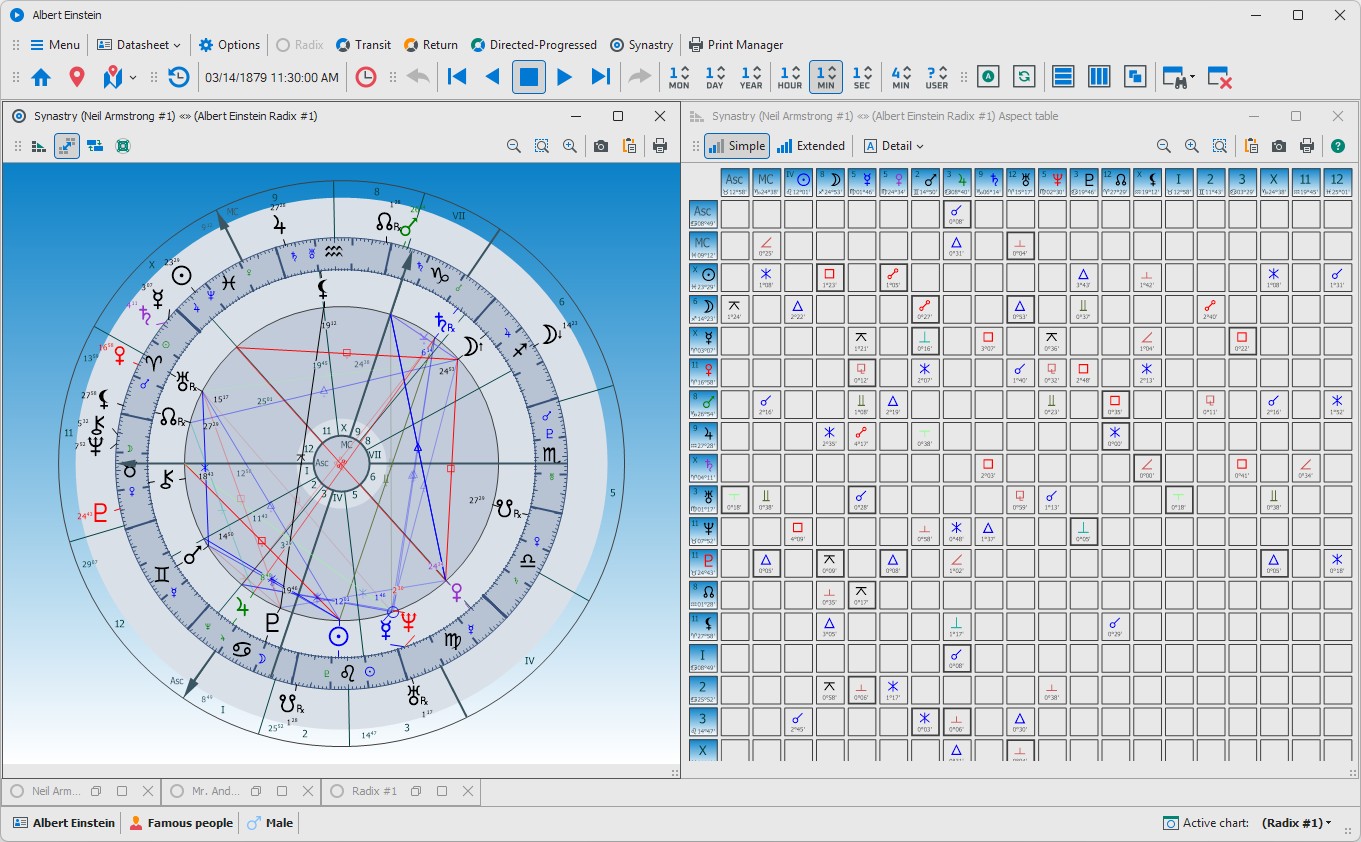Step backward in time
Image resolution: width=1361 pixels, height=842 pixels.
click(492, 77)
